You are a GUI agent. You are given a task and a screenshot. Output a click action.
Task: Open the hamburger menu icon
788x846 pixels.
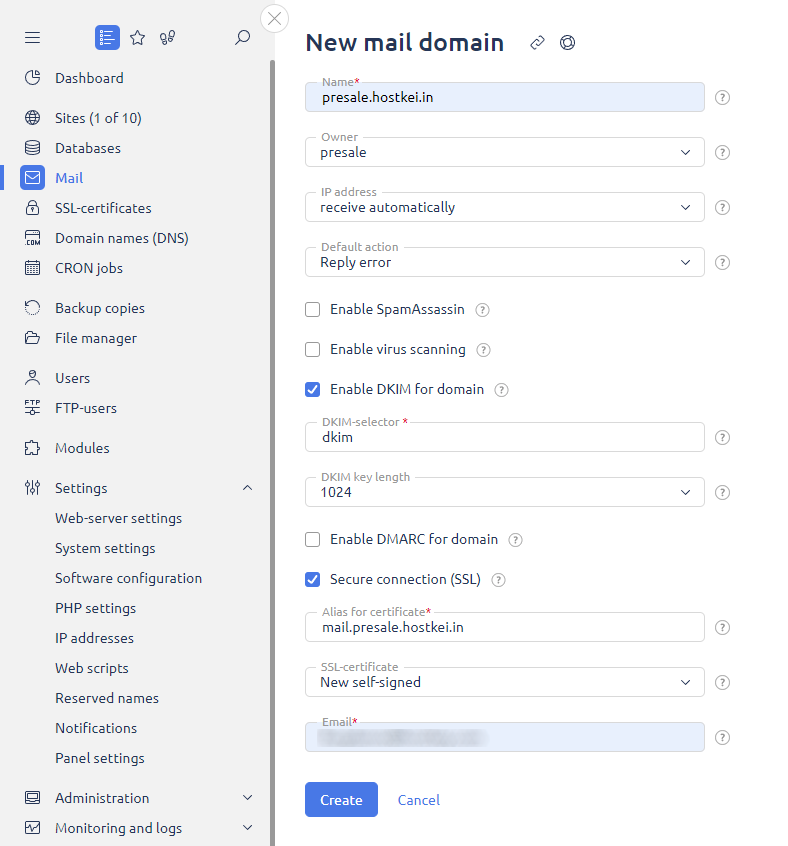pyautogui.click(x=33, y=38)
